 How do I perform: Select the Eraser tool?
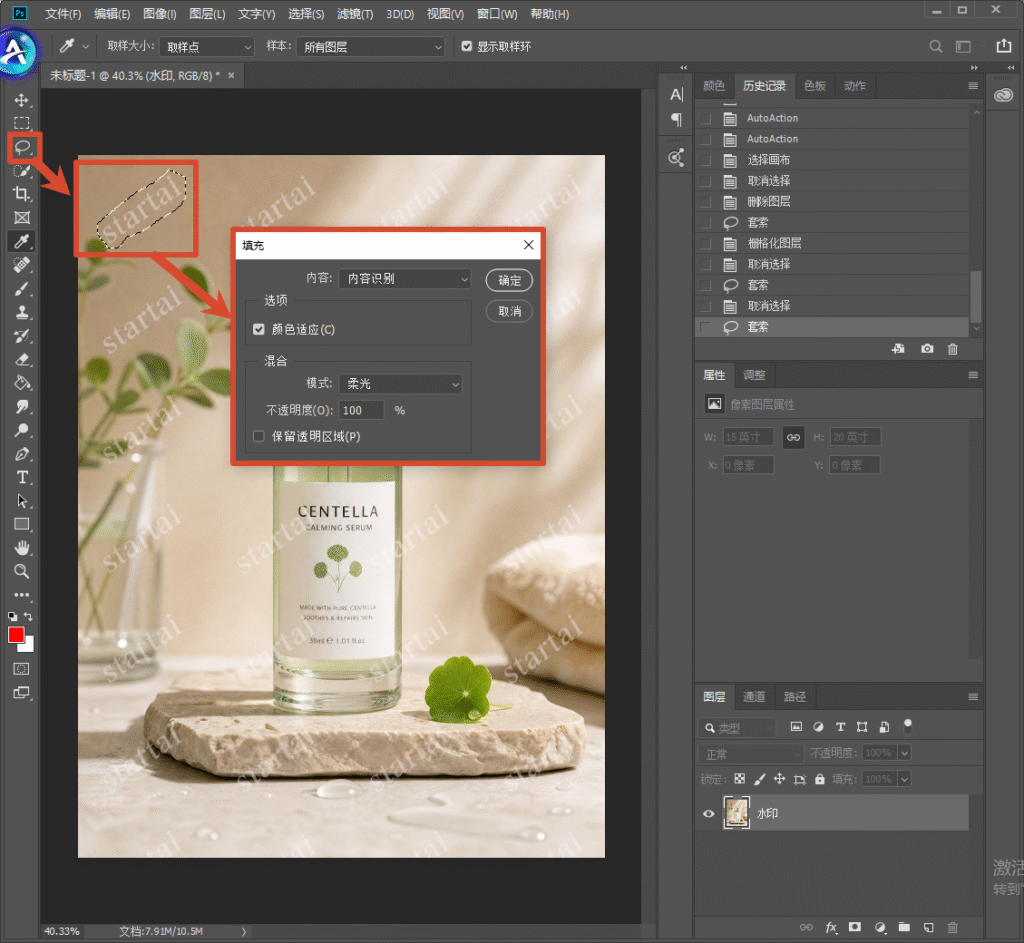tap(22, 359)
